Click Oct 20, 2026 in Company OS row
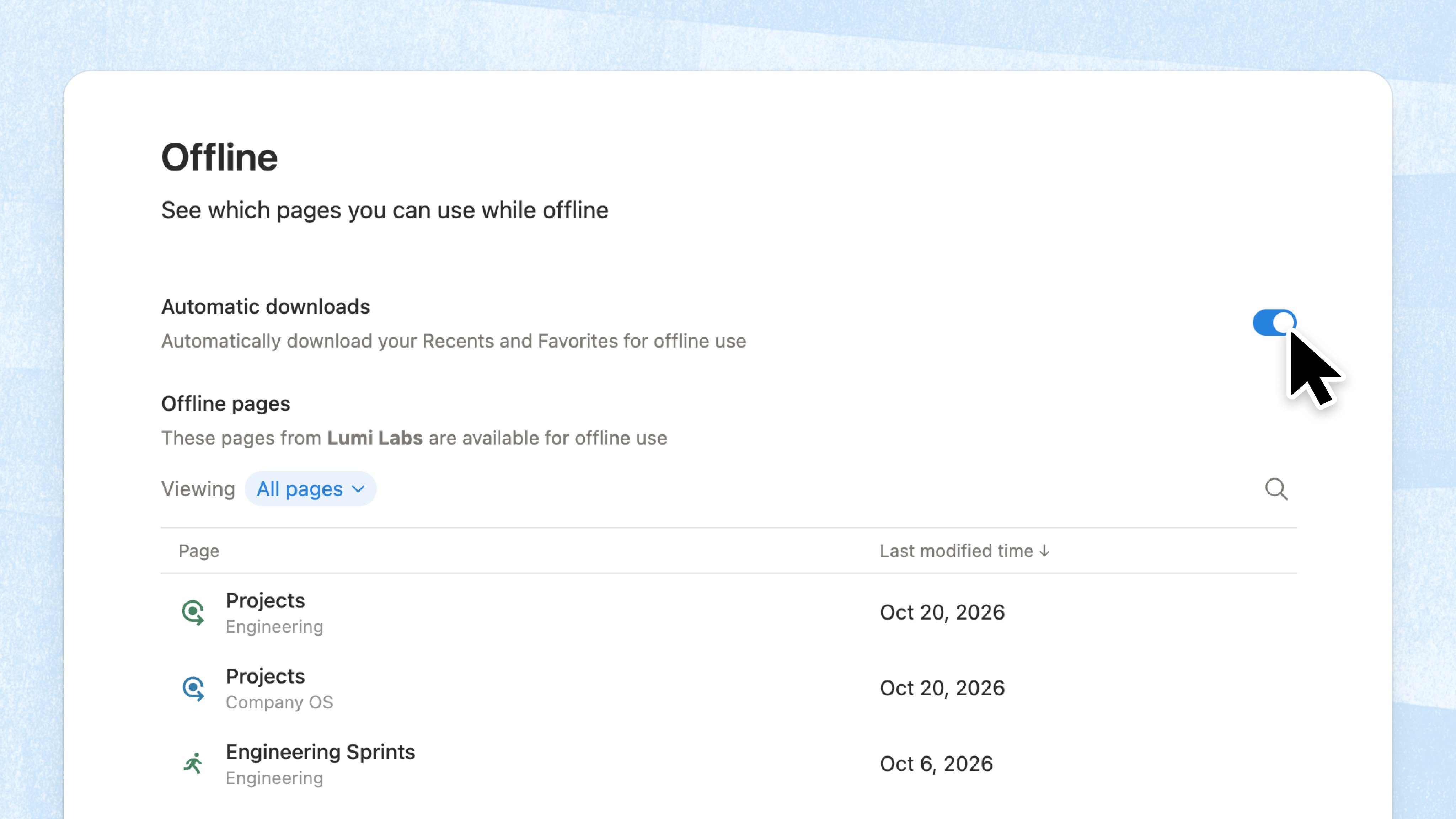The width and height of the screenshot is (1456, 819). [x=942, y=688]
